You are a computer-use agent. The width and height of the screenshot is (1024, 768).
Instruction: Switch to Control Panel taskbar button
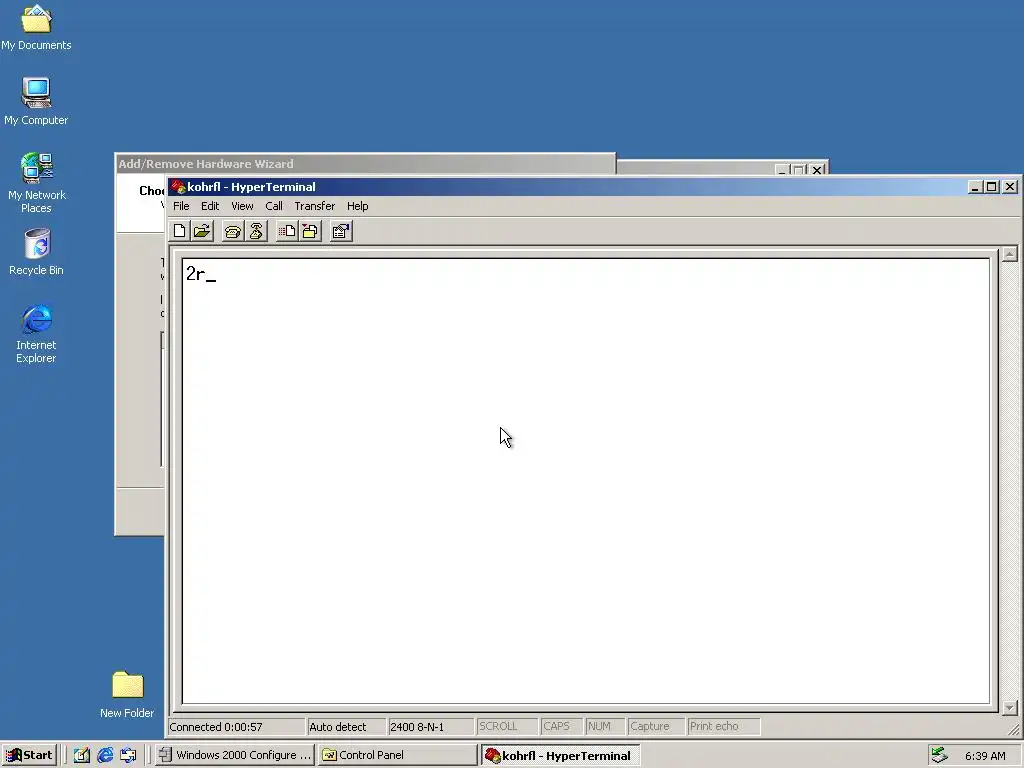point(398,755)
